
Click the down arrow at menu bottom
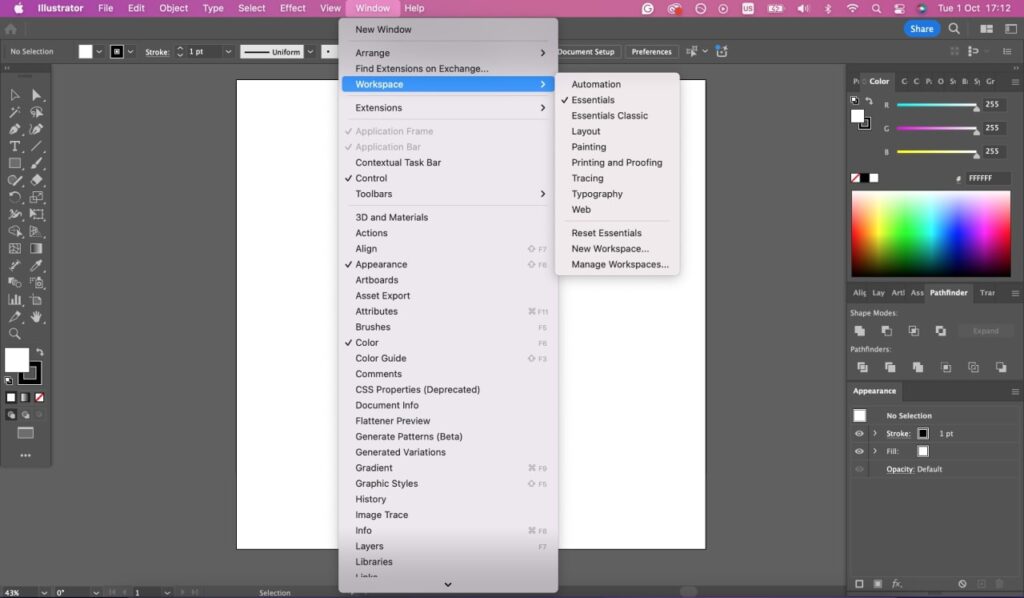click(x=448, y=585)
